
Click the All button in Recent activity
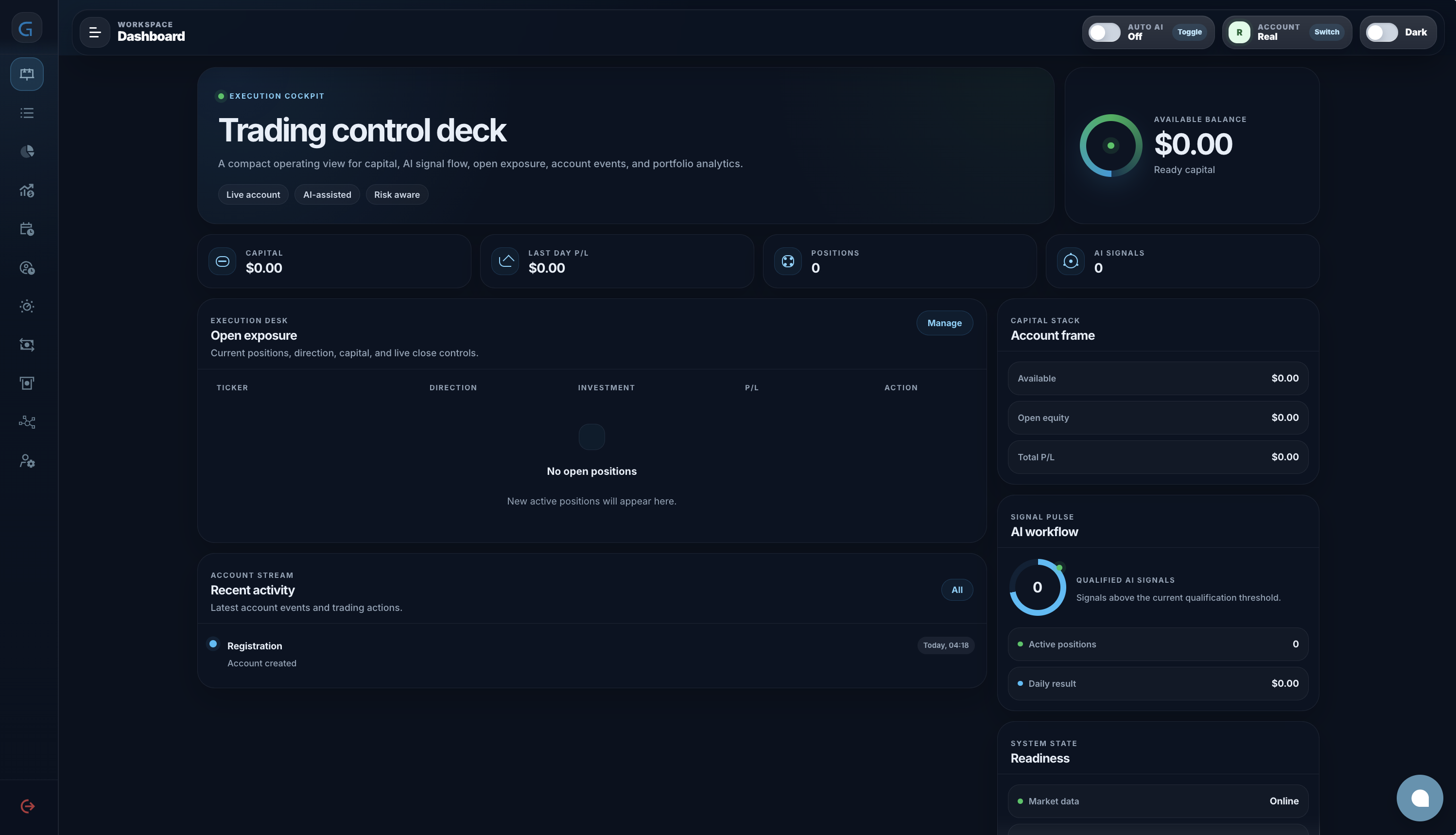click(x=956, y=590)
